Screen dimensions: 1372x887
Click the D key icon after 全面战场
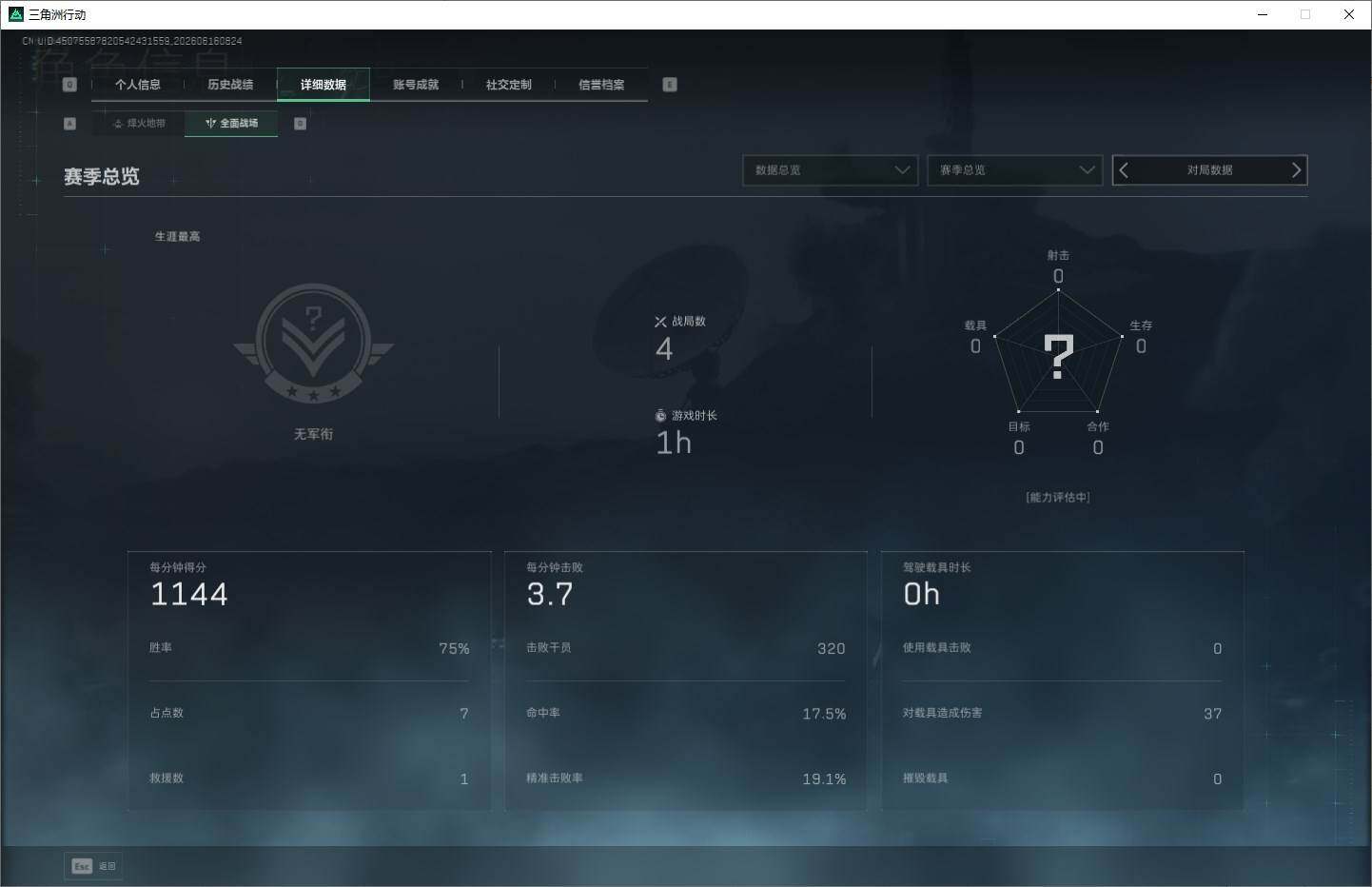tap(300, 124)
